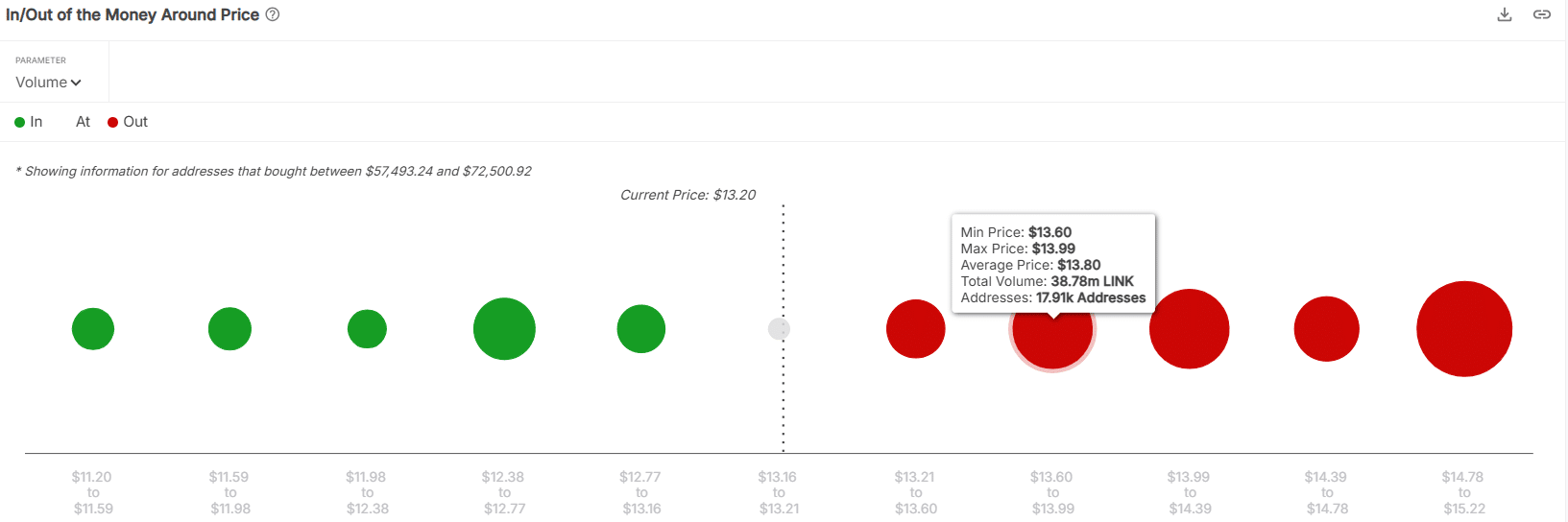Click the download chart icon

coord(1505,14)
